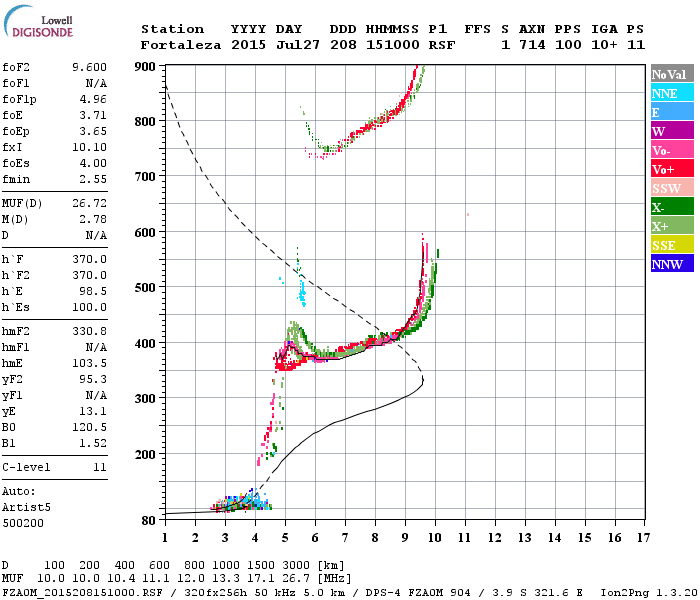Click the SSW light pink legend swatch

[672, 188]
